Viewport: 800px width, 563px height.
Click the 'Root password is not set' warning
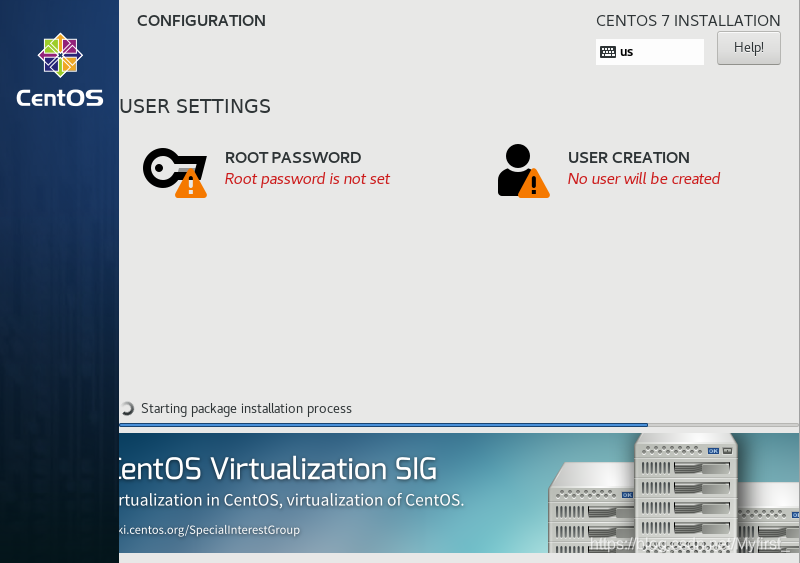pos(307,179)
